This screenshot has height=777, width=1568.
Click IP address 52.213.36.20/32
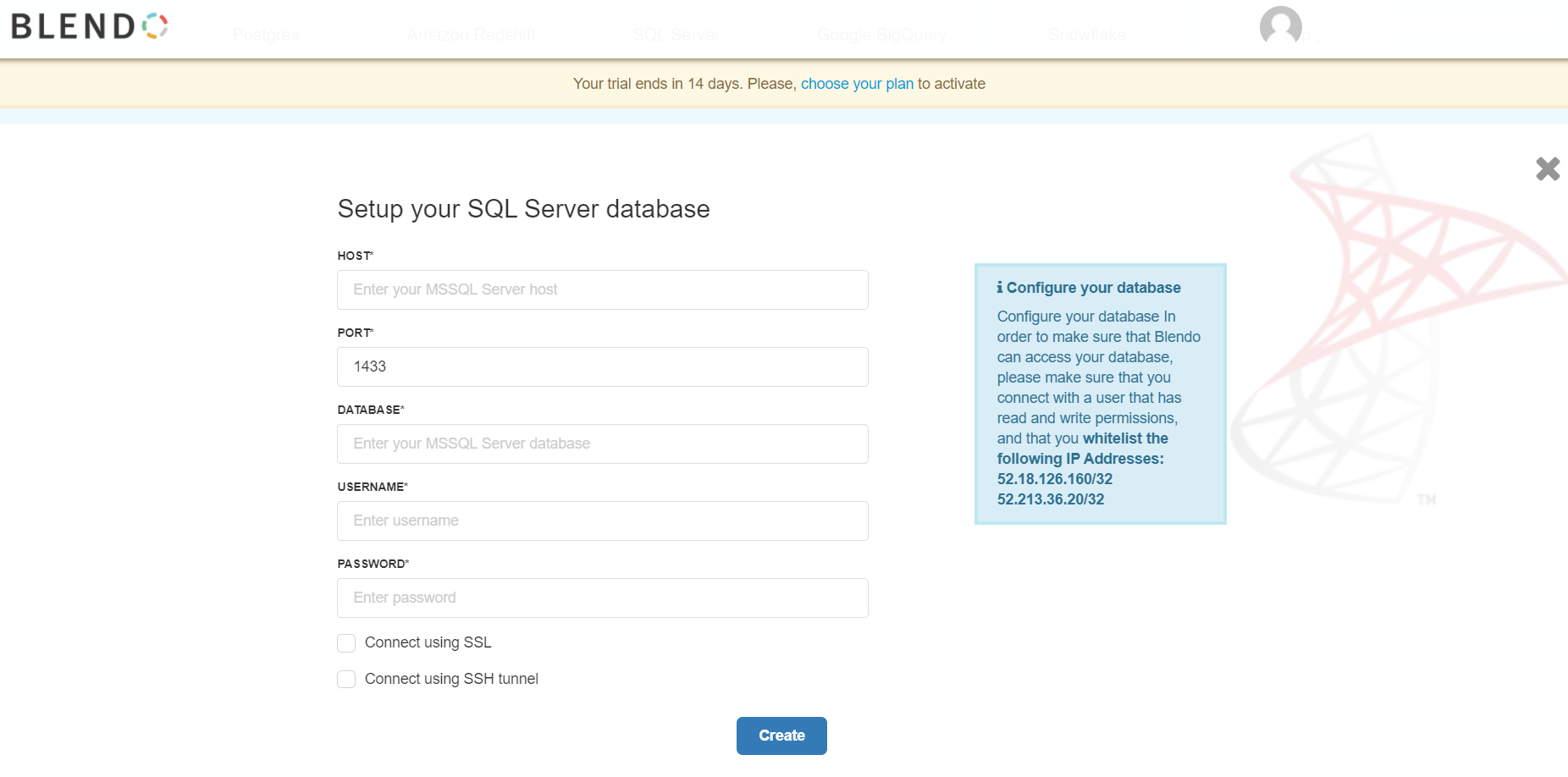point(1051,499)
